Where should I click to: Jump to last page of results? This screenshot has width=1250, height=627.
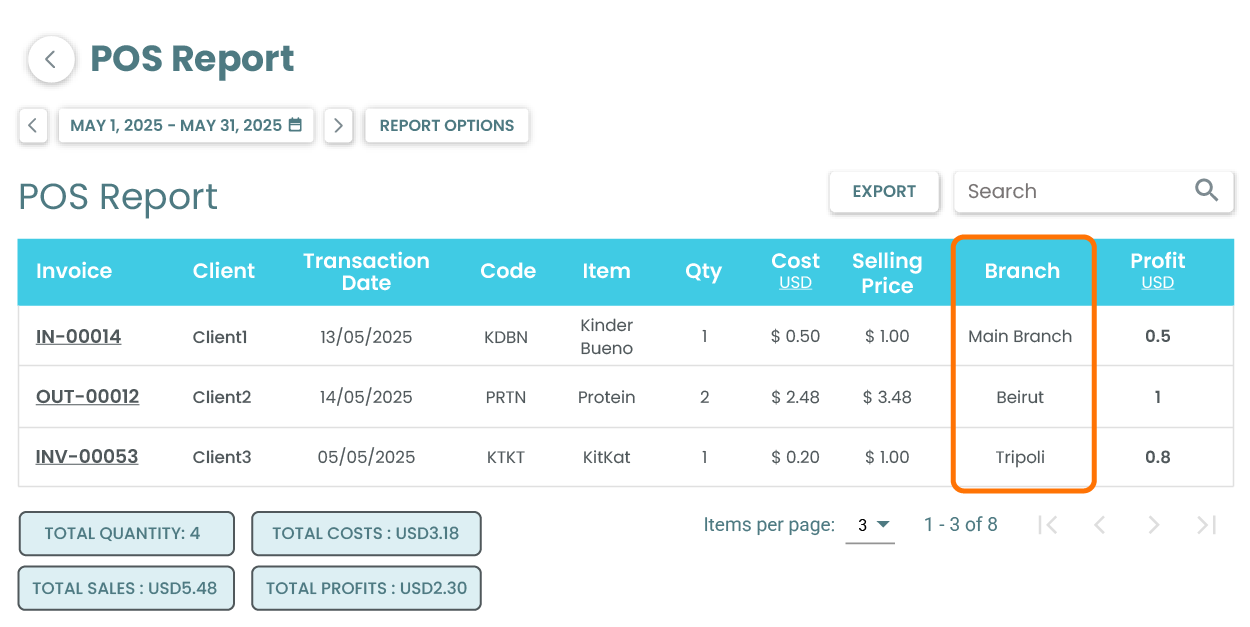pos(1206,525)
